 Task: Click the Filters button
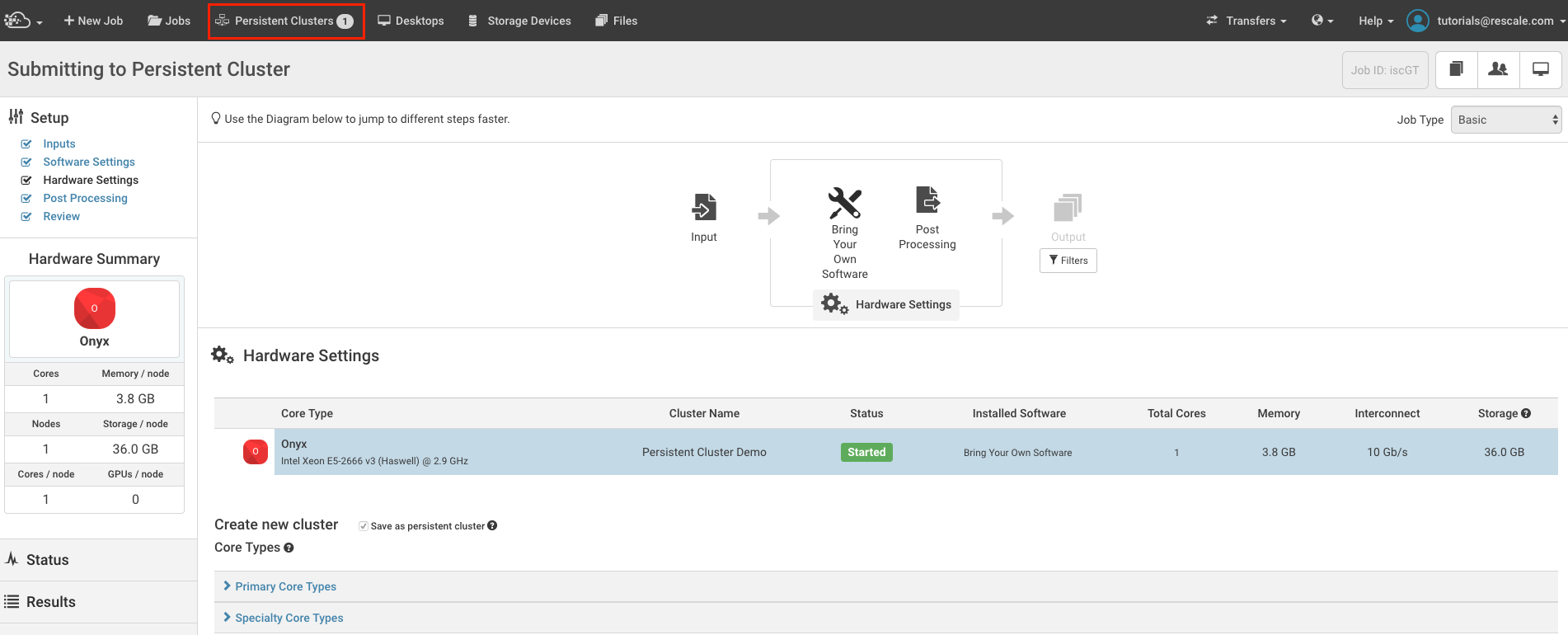pyautogui.click(x=1068, y=261)
